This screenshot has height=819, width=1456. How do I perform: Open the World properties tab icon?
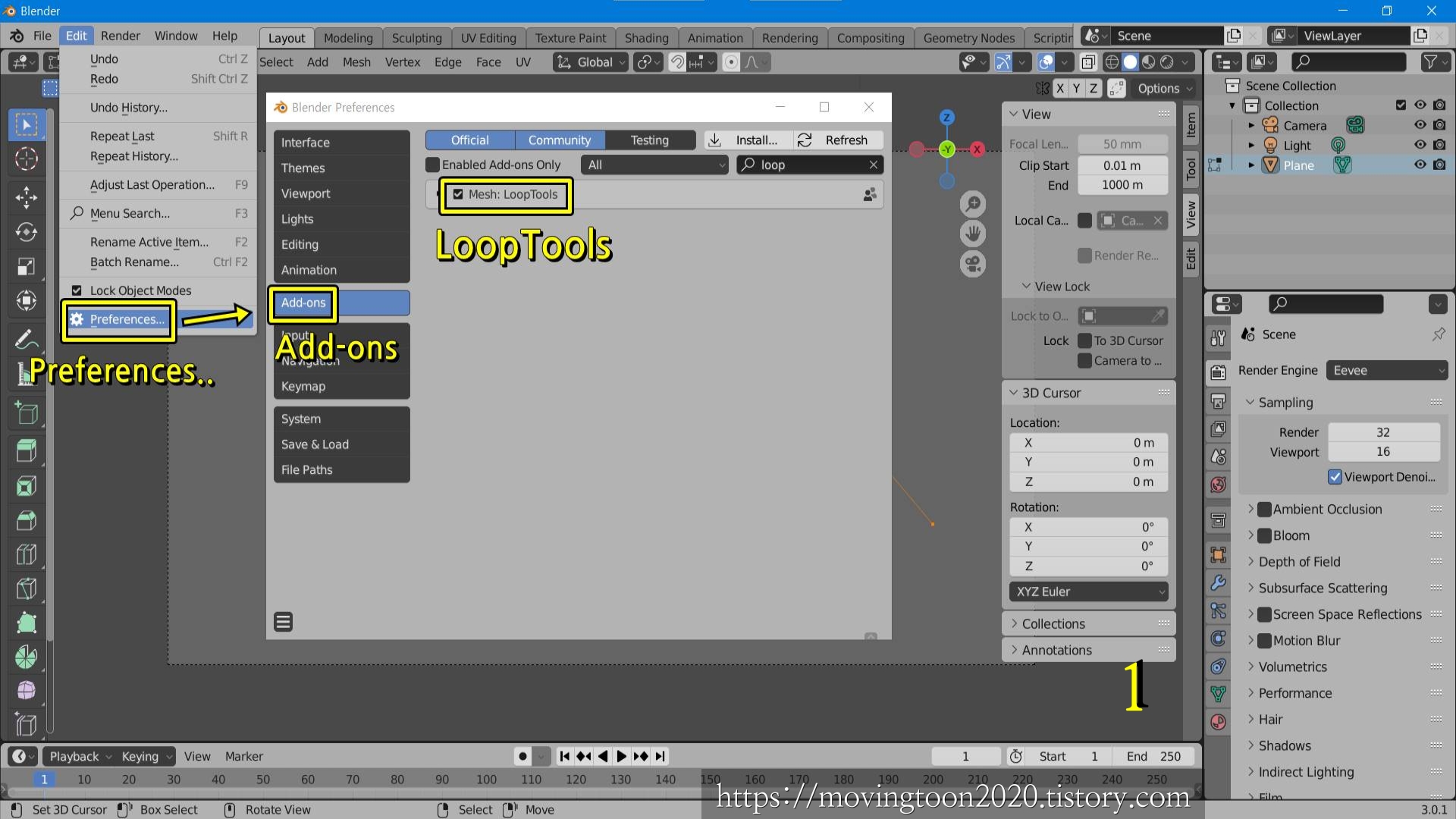(1218, 485)
